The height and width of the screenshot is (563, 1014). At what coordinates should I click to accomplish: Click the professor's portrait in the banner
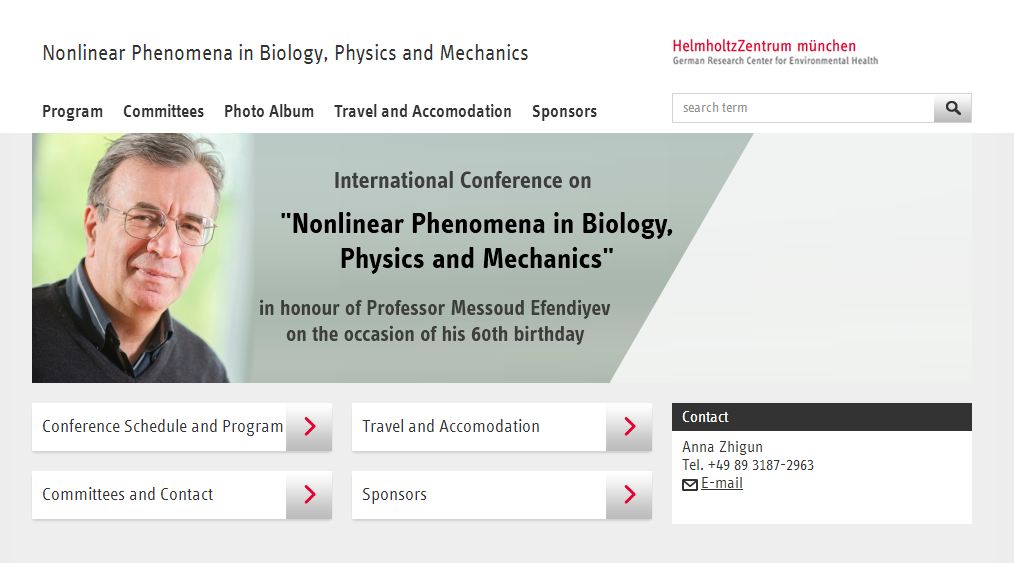click(139, 258)
